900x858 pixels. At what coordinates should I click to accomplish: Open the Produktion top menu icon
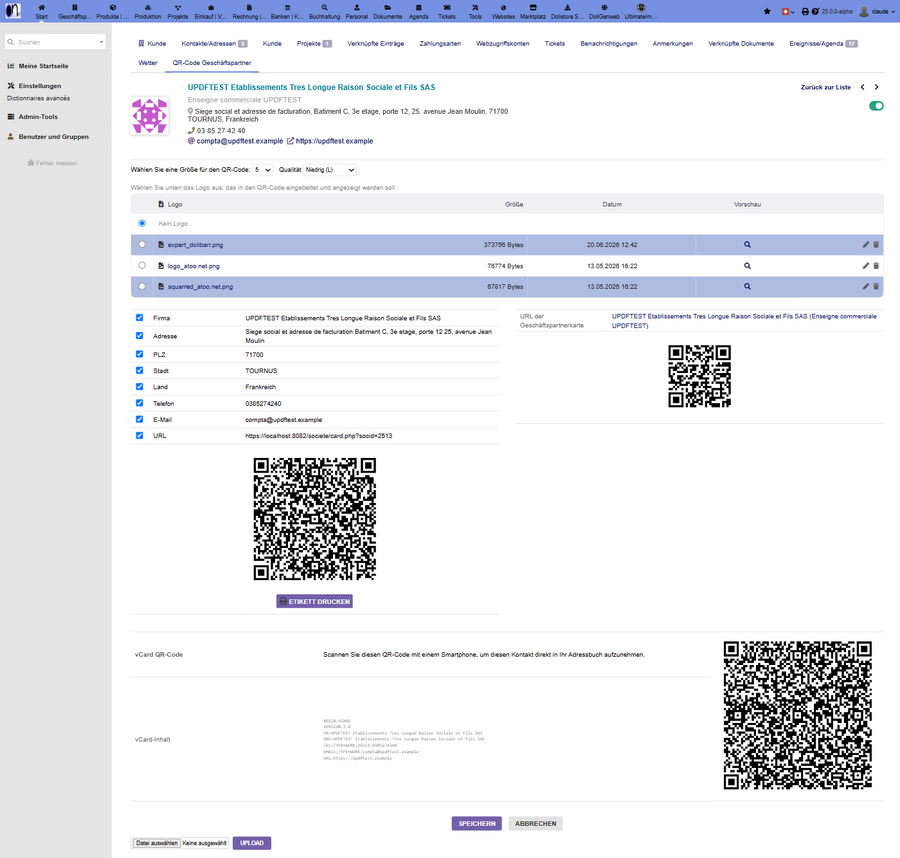click(x=148, y=7)
